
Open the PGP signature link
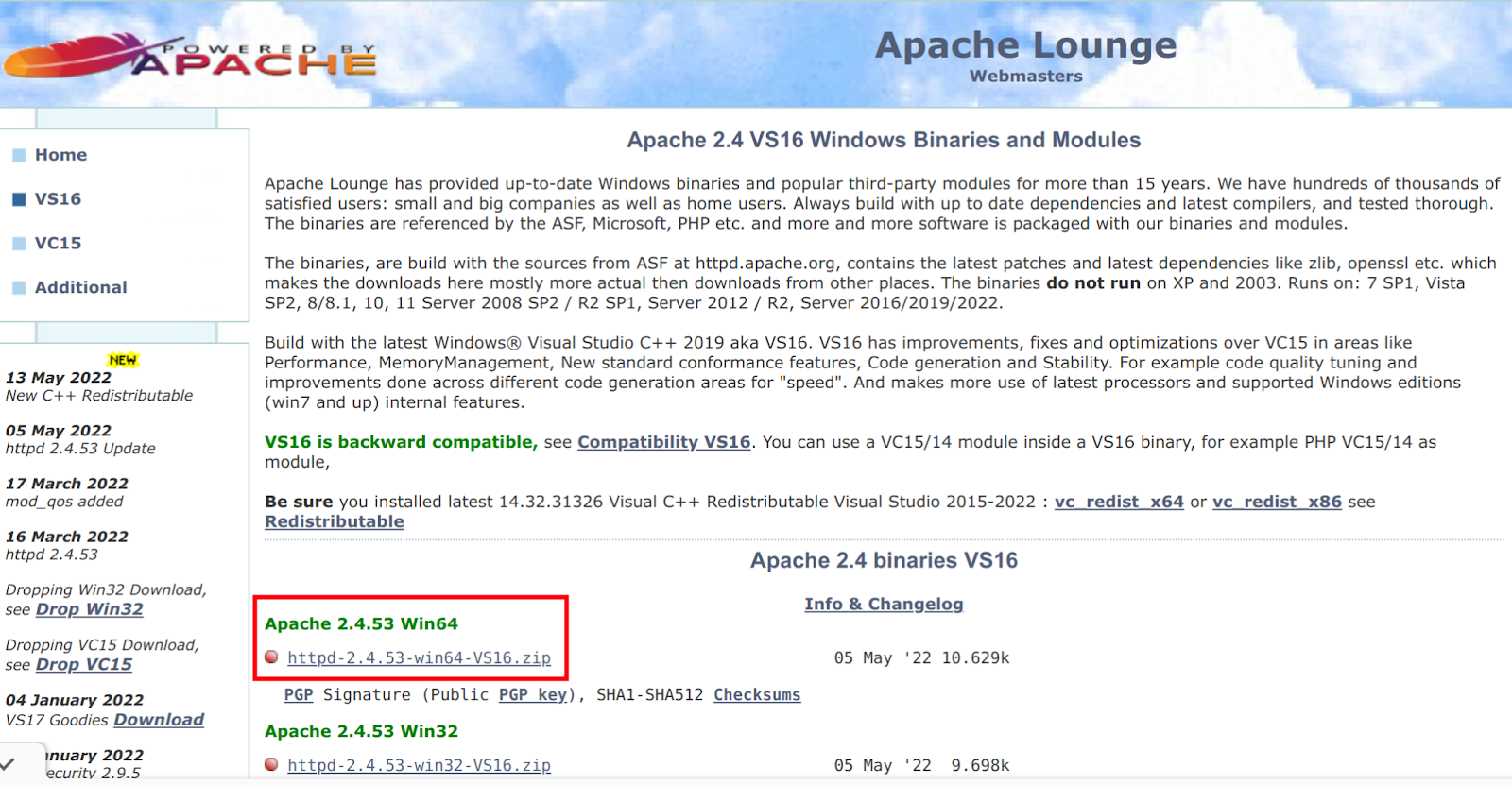(298, 694)
